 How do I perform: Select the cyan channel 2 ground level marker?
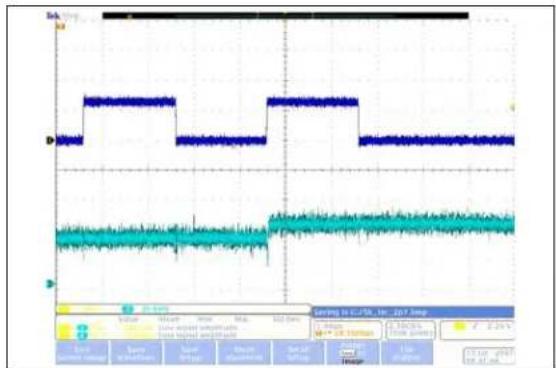50,284
